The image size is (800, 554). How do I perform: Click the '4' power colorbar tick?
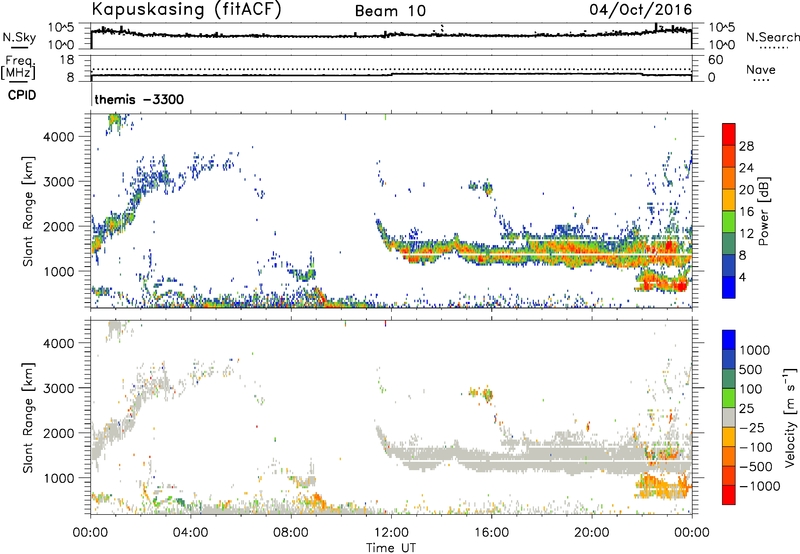(x=742, y=277)
